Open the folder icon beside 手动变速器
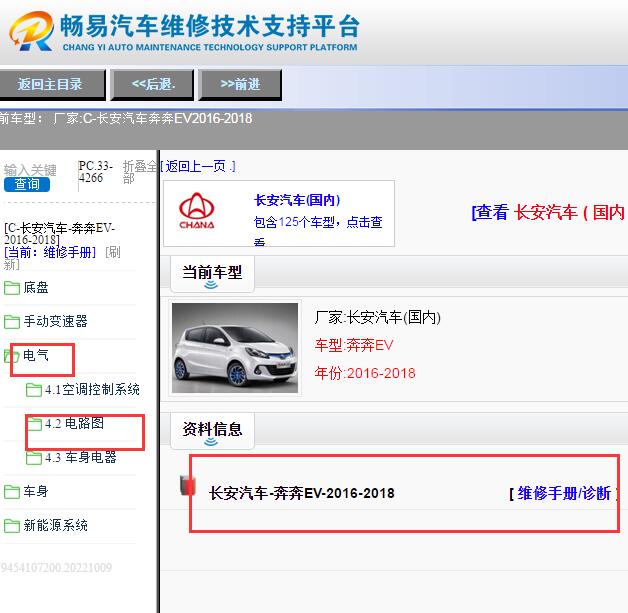Image resolution: width=628 pixels, height=613 pixels. pyautogui.click(x=12, y=322)
